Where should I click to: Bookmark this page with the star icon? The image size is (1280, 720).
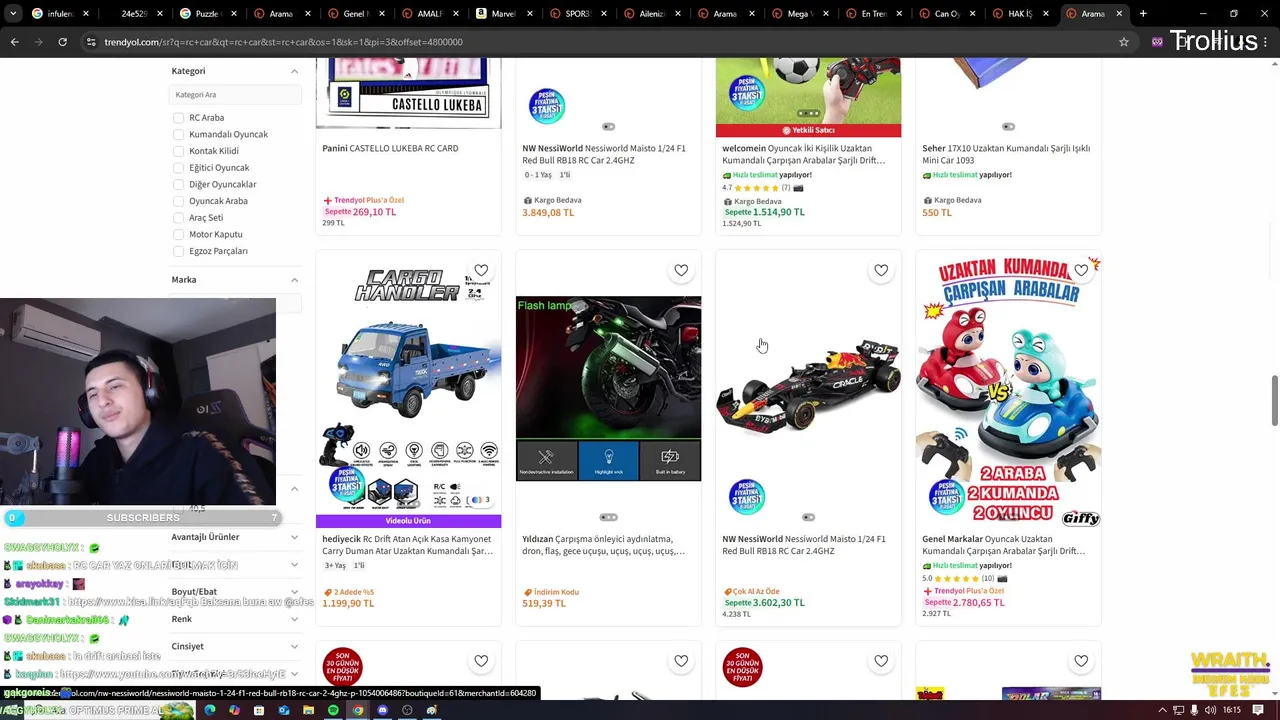coord(1124,42)
